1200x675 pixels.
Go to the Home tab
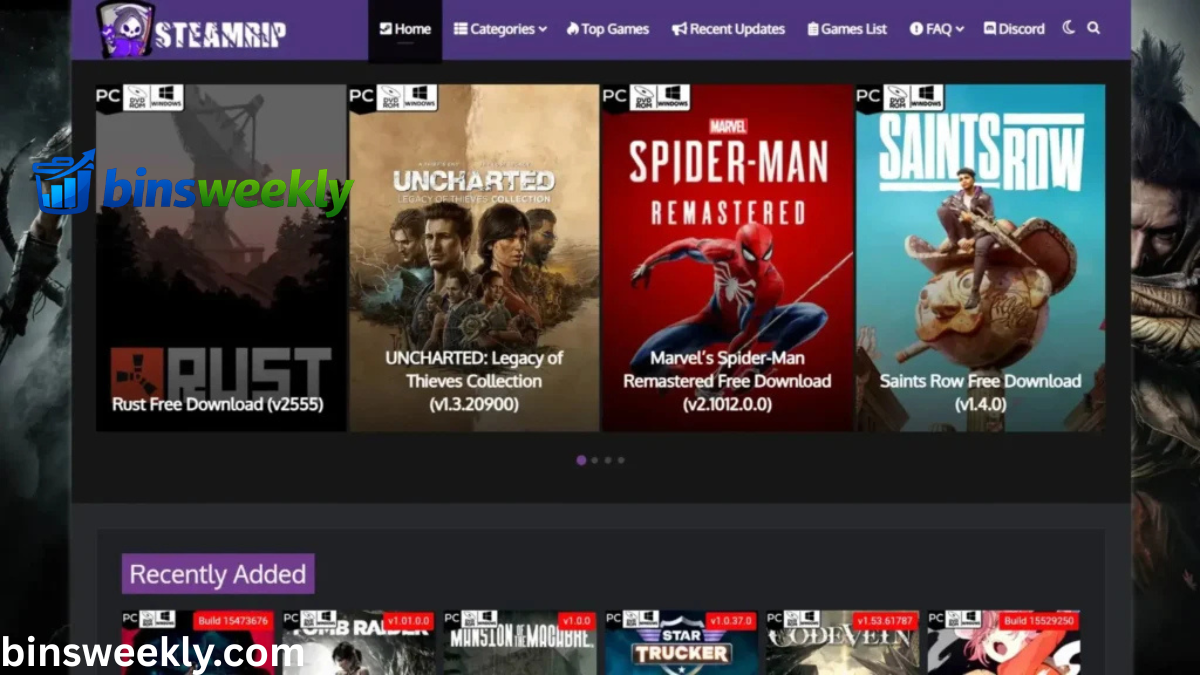pos(405,29)
